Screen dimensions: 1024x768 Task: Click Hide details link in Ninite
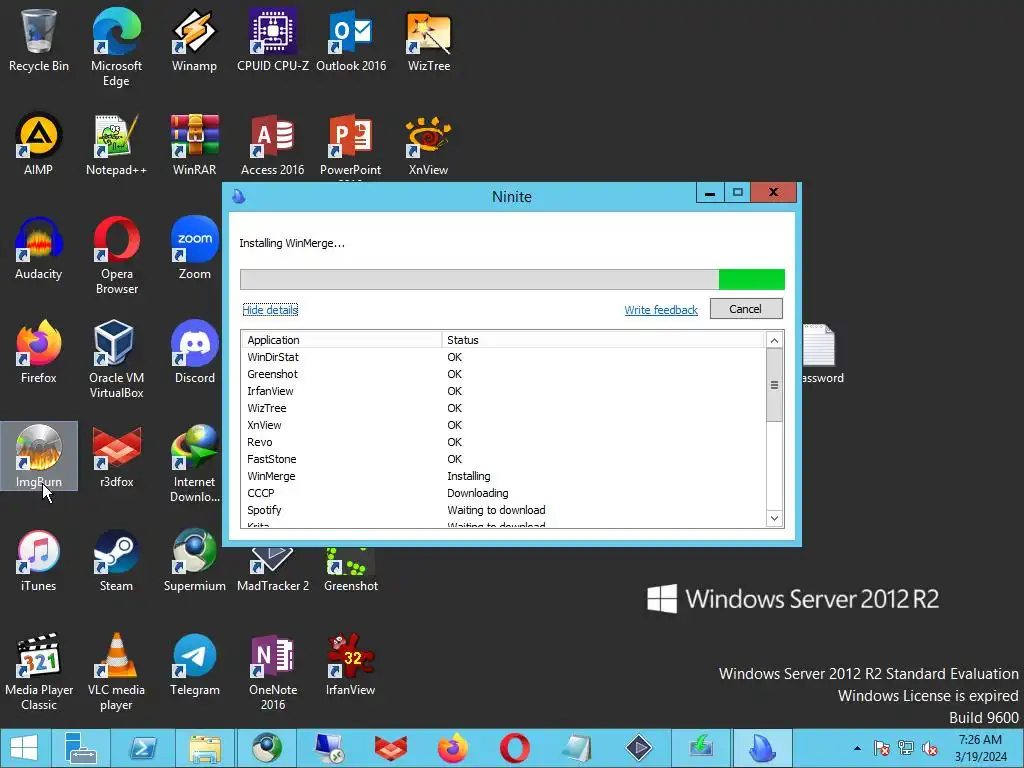coord(270,310)
